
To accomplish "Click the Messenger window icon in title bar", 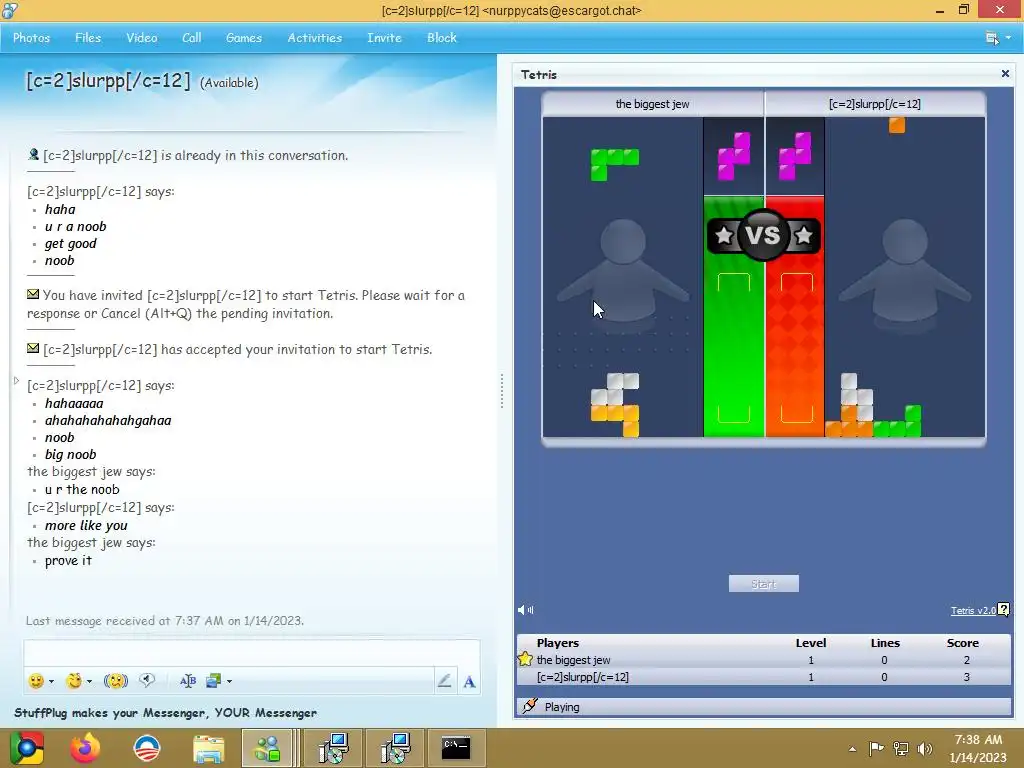I will click(x=10, y=10).
